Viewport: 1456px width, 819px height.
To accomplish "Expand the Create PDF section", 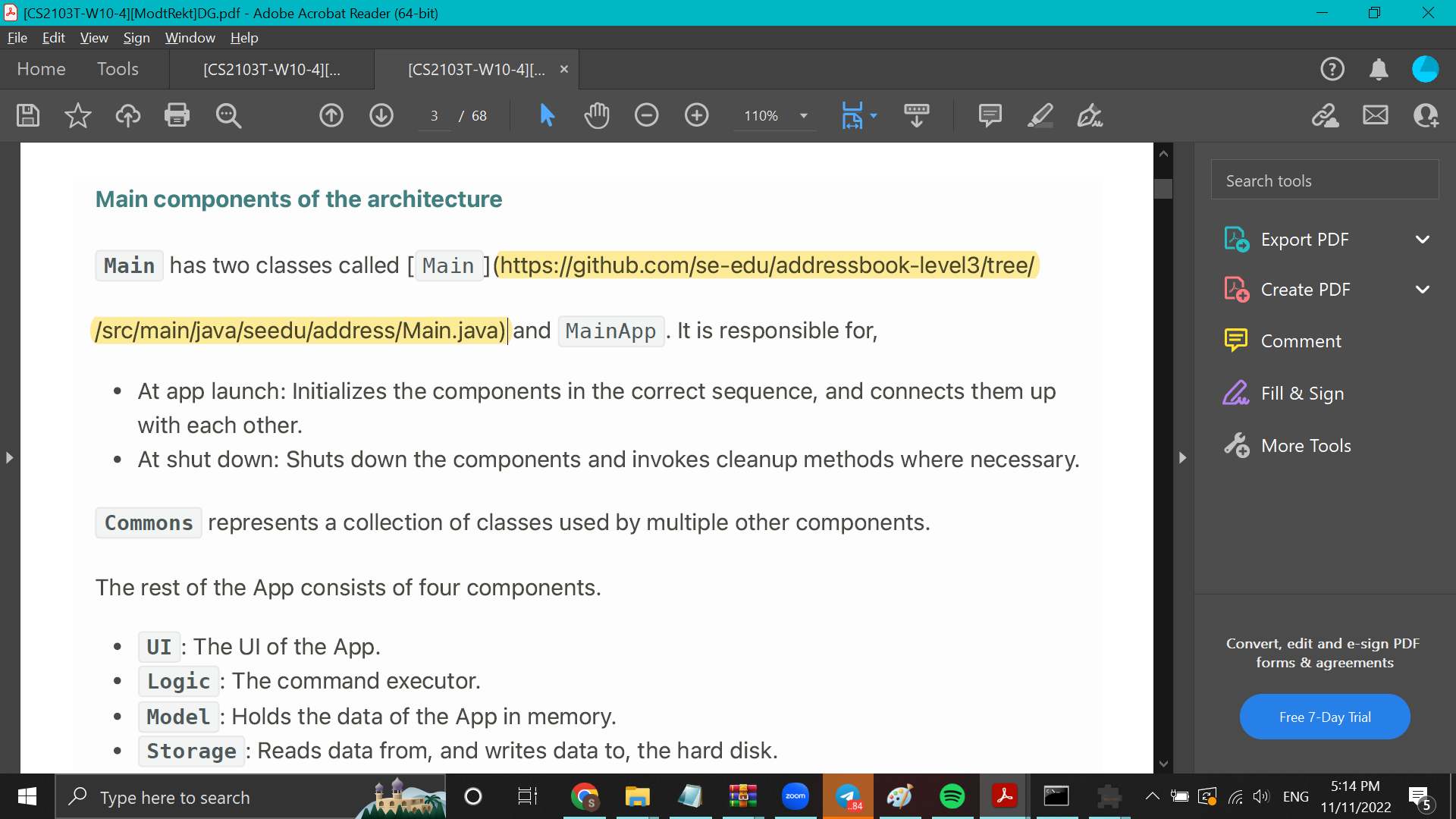I will point(1422,290).
